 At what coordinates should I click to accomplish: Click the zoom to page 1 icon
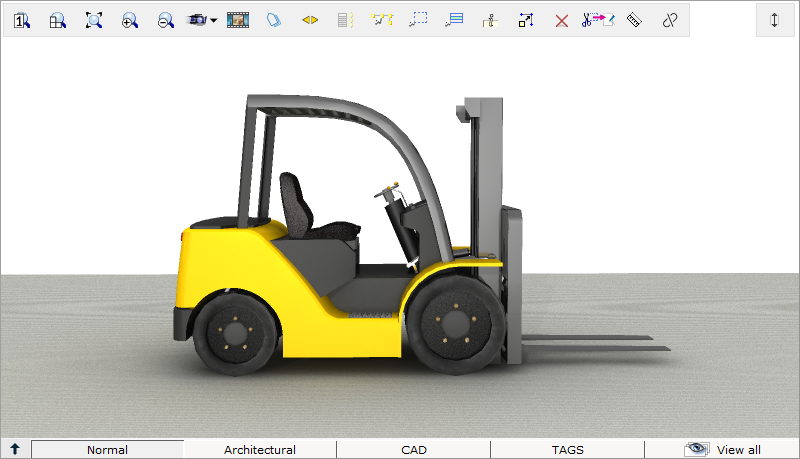click(x=21, y=20)
